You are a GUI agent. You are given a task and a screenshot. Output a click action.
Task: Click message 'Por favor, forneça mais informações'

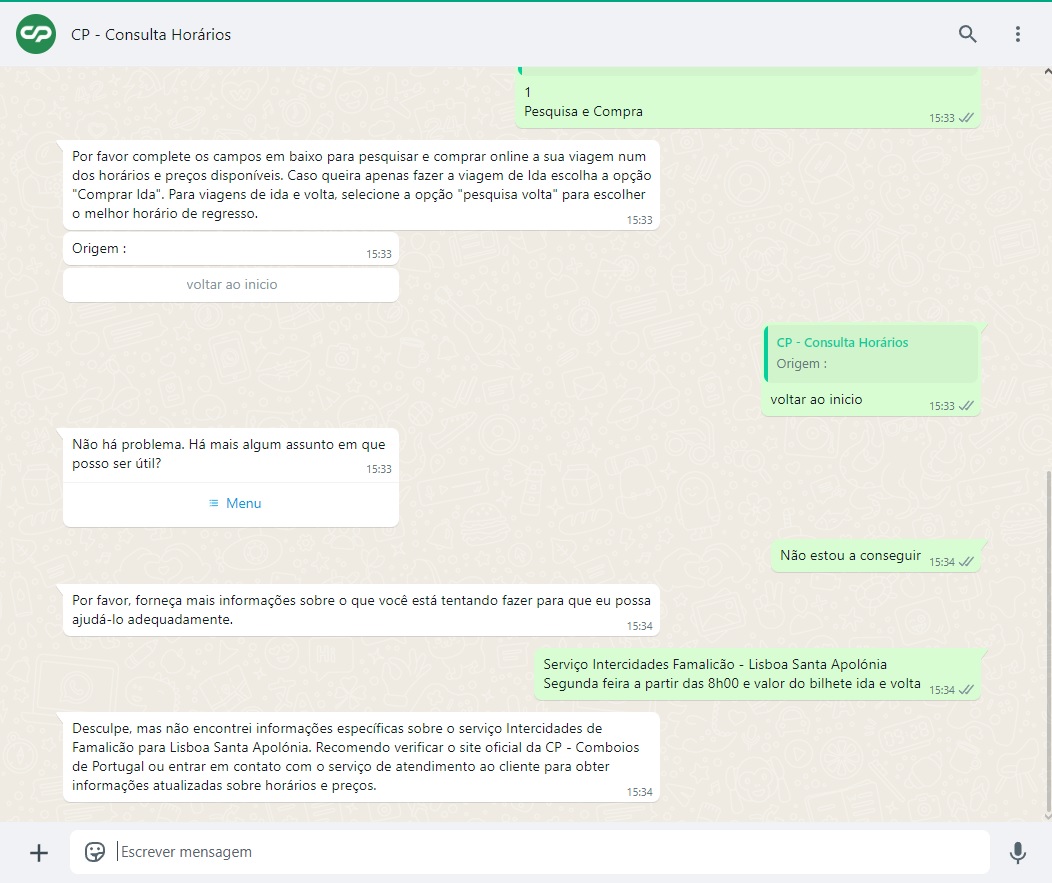point(361,610)
